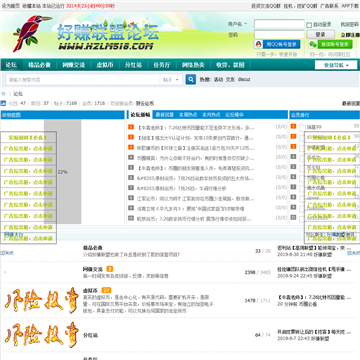Click the 风险投资 image beside 分红站
Viewport: 360px width, 360px height.
(x=41, y=335)
